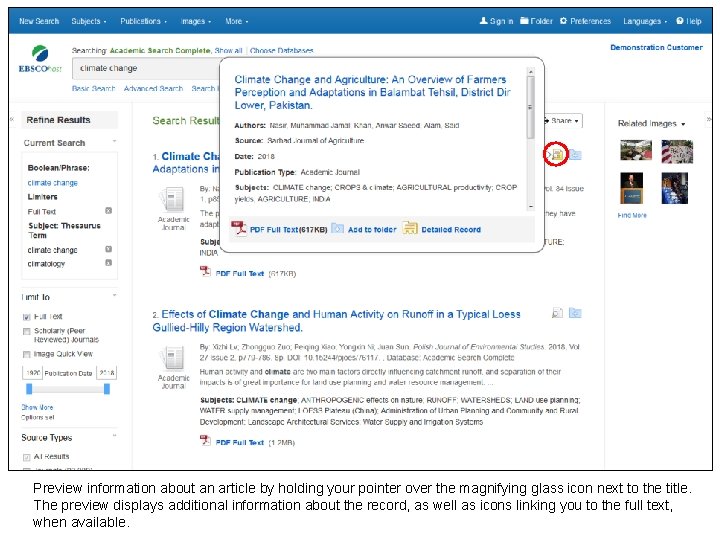Click the start year publication date field
This screenshot has width=720, height=540.
[32, 373]
